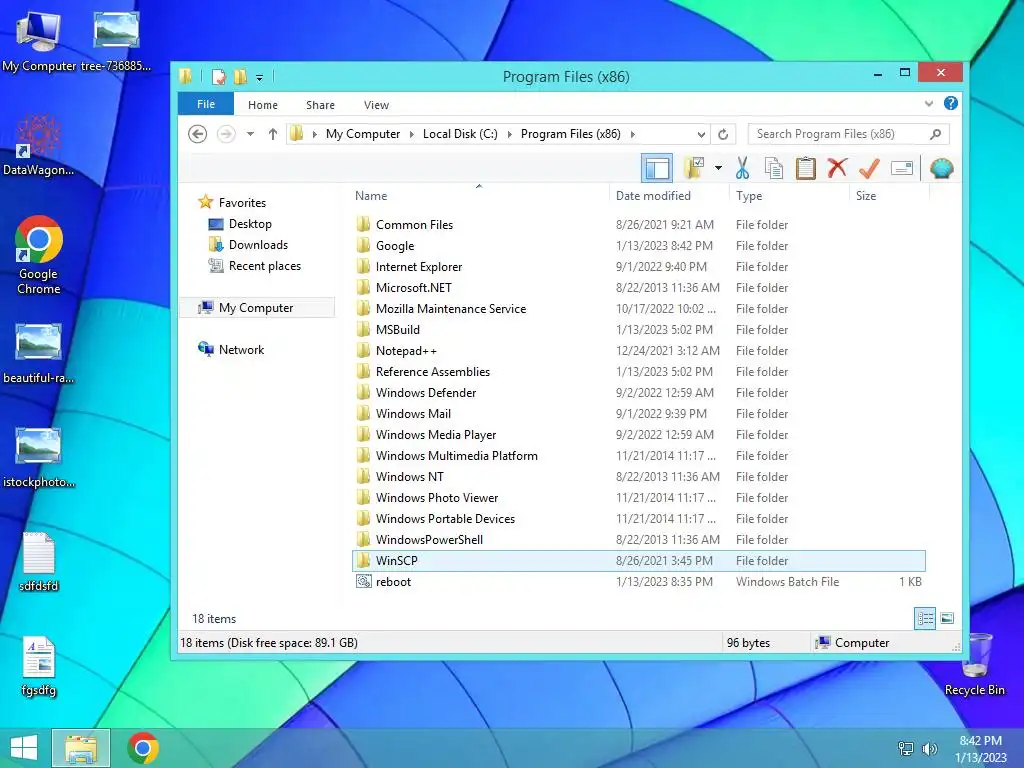This screenshot has width=1024, height=768.
Task: Select My Computer in the navigation pane
Action: pyautogui.click(x=256, y=308)
